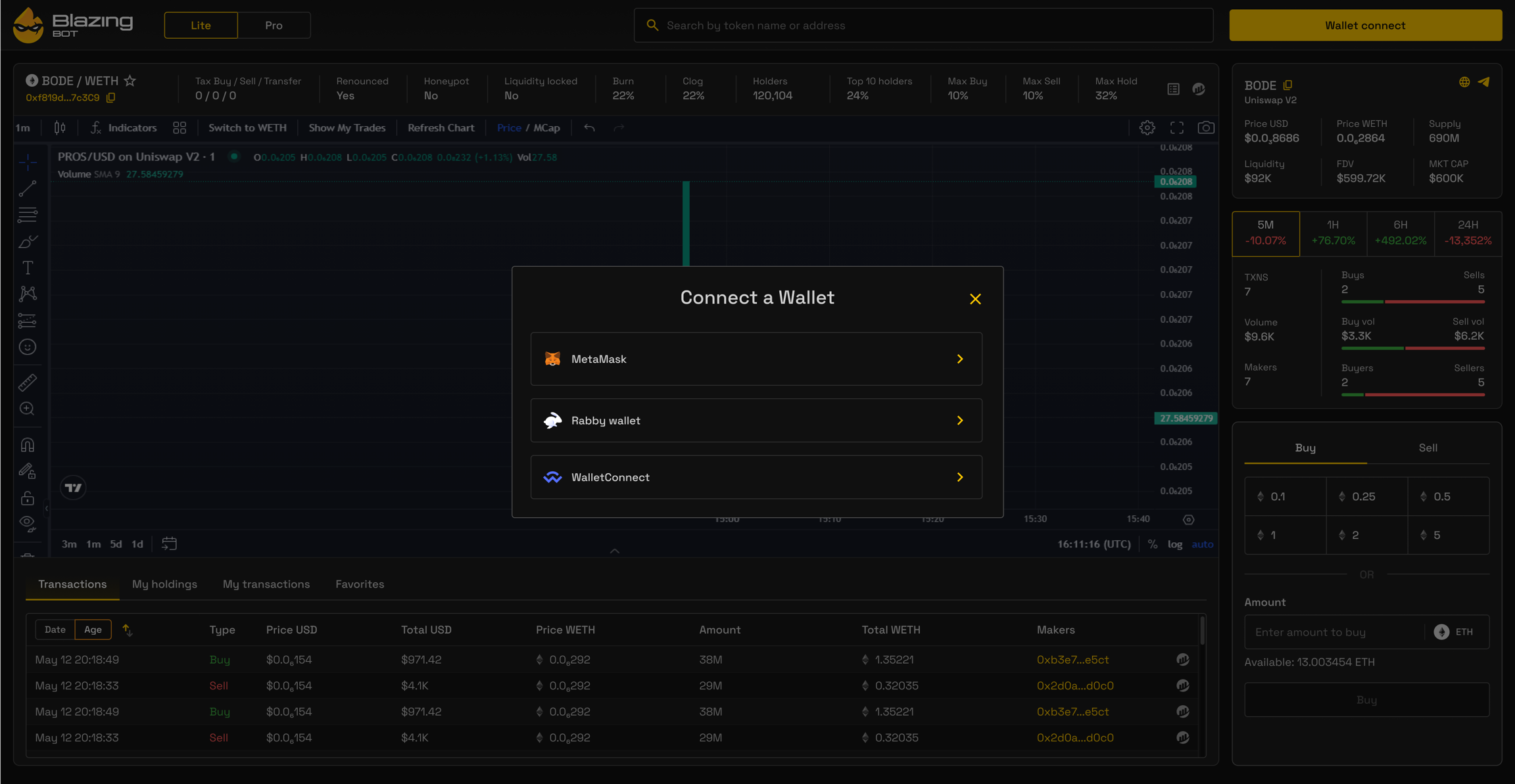Select the ruler measure tool
The image size is (1515, 784).
point(28,382)
